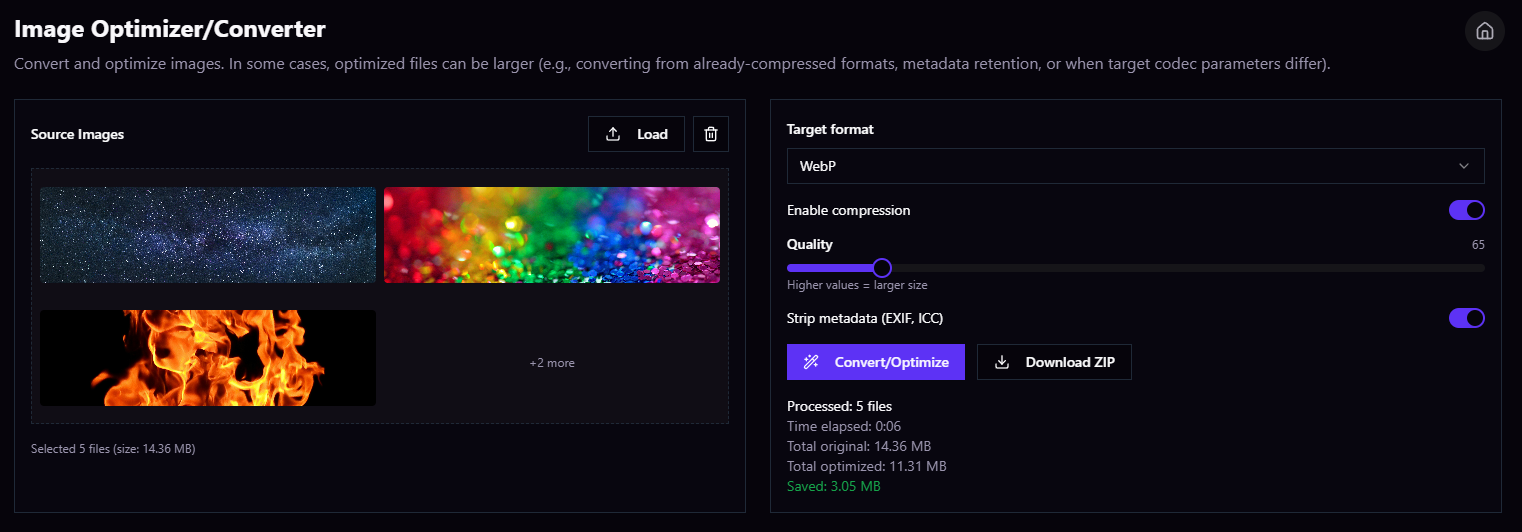Click the 'Time elapsed: 0:06' line
The image size is (1522, 532).
click(844, 426)
